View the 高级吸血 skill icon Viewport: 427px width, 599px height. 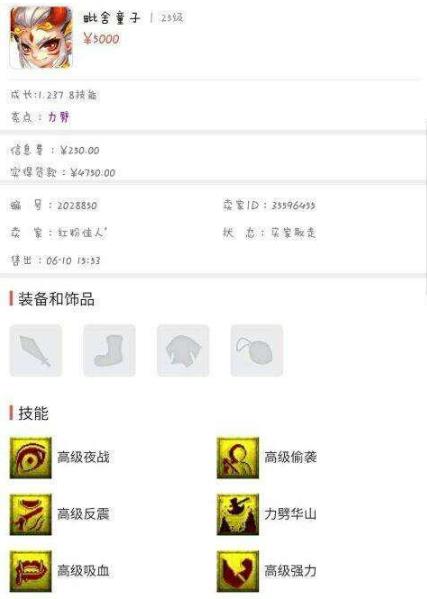(x=31, y=571)
